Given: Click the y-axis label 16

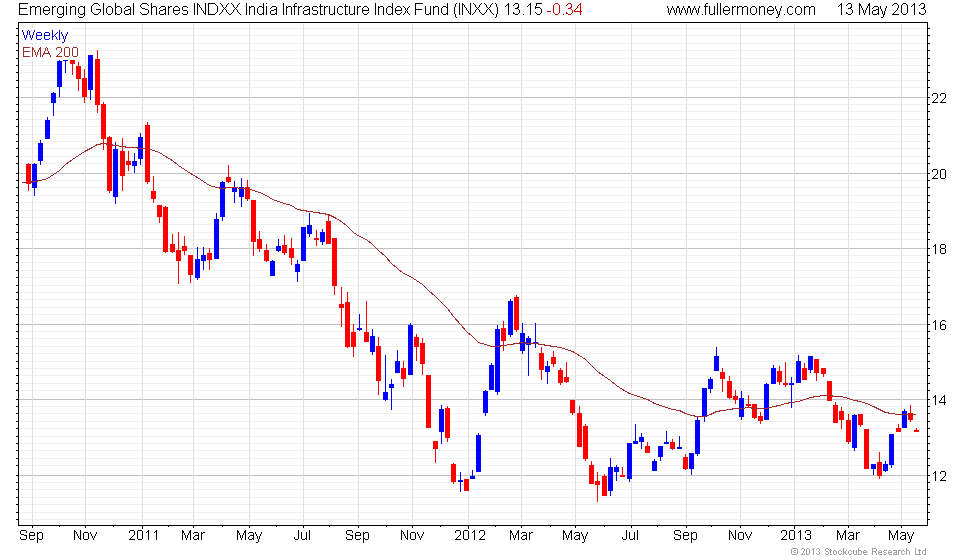Looking at the screenshot, I should coord(939,325).
